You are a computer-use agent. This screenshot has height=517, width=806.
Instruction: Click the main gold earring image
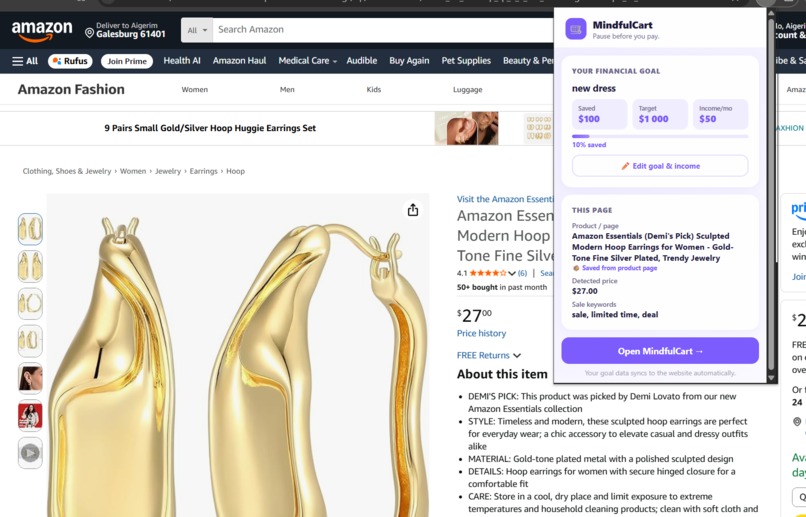pyautogui.click(x=238, y=355)
